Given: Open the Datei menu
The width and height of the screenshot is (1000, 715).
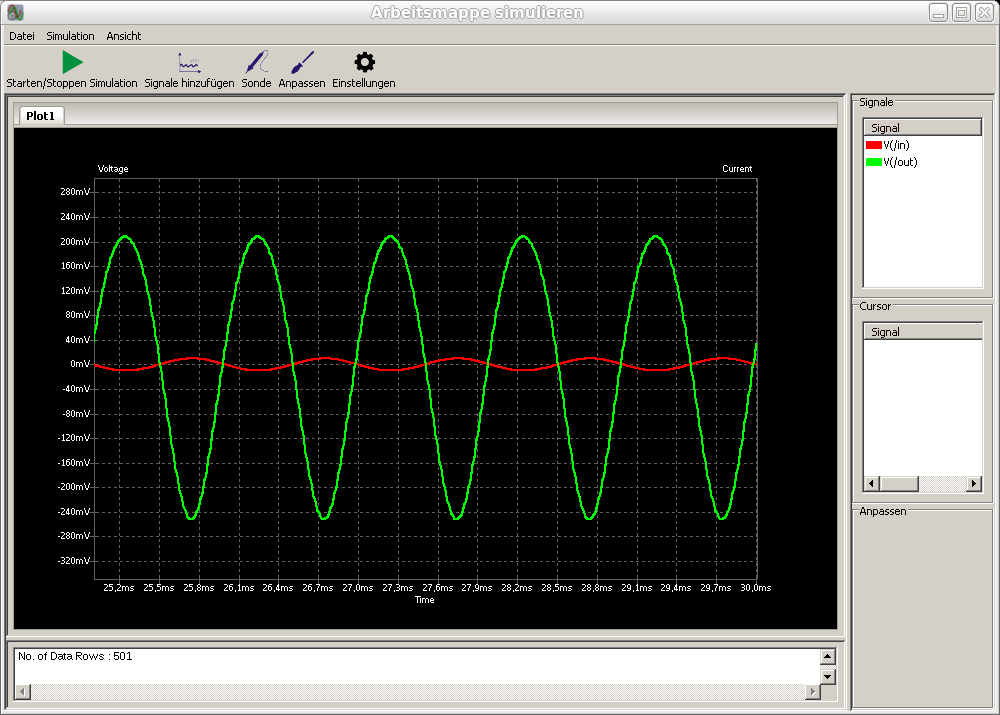Looking at the screenshot, I should 22,36.
